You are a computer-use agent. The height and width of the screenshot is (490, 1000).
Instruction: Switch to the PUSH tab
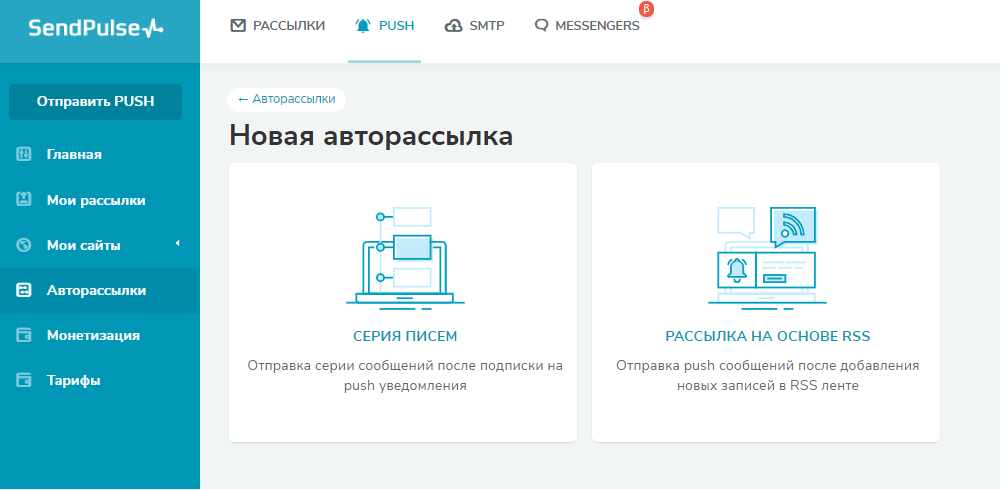click(x=385, y=26)
